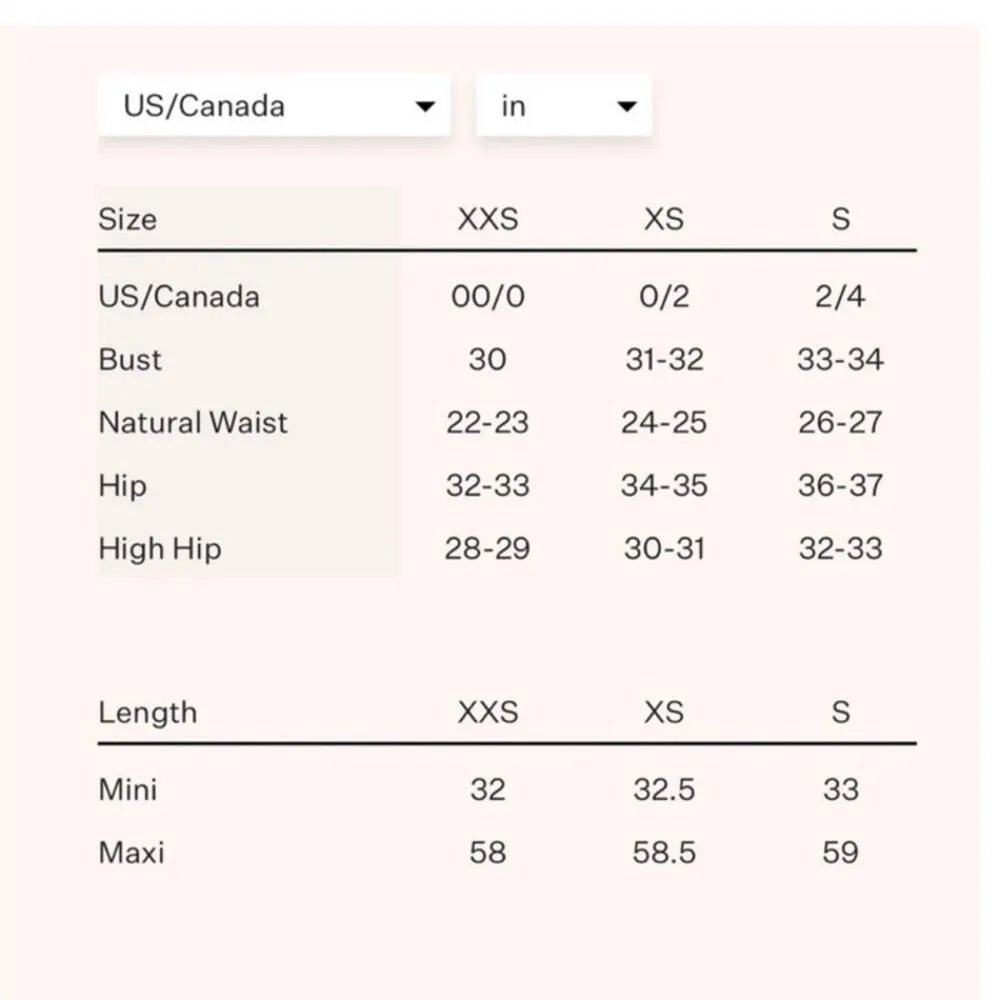
Task: Select the XS column header in the Size table
Action: coord(663,219)
